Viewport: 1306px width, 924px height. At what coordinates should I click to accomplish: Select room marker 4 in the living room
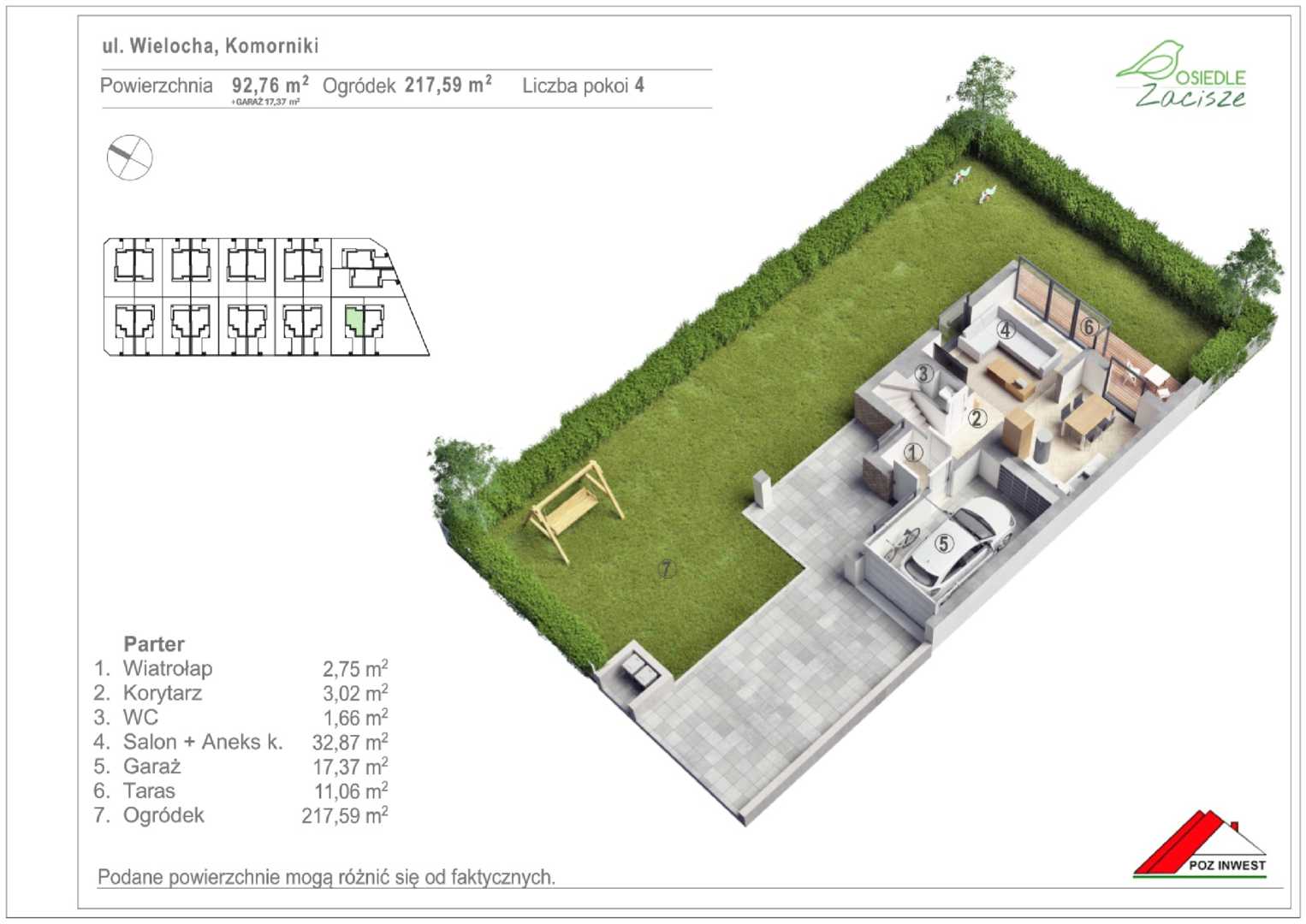pyautogui.click(x=1005, y=330)
